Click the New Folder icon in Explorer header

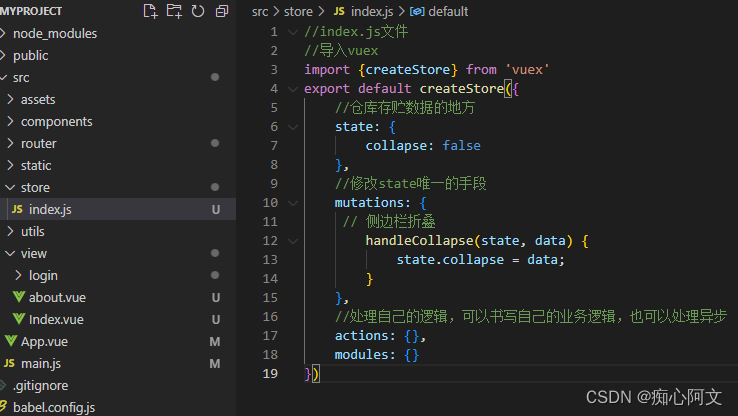(x=174, y=11)
